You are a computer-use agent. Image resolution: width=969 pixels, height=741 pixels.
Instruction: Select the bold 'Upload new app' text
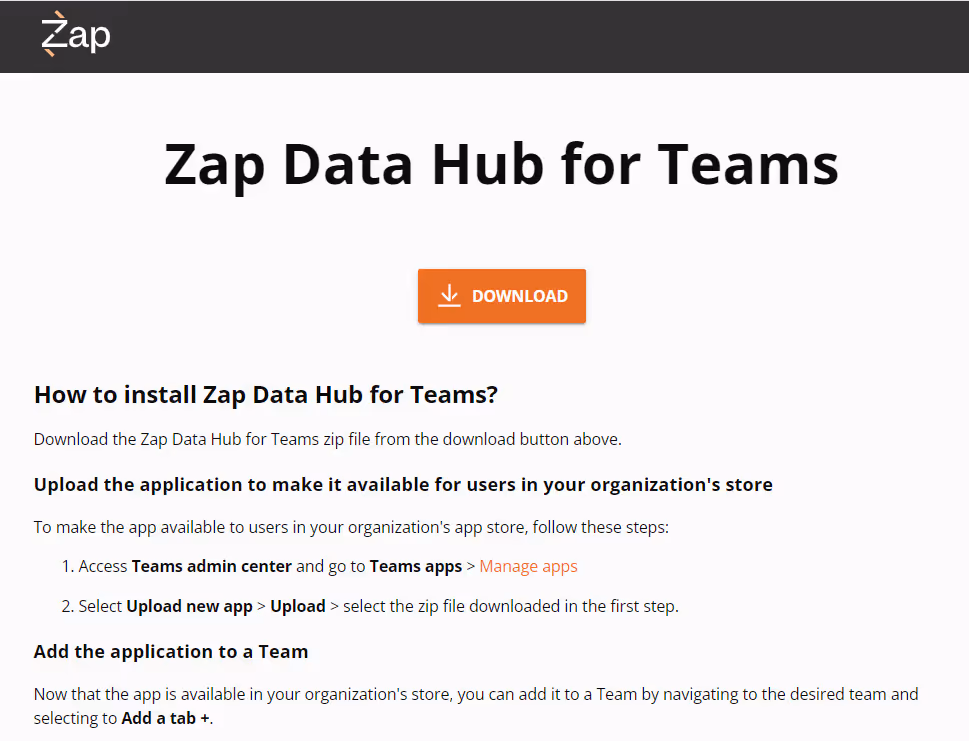click(190, 605)
